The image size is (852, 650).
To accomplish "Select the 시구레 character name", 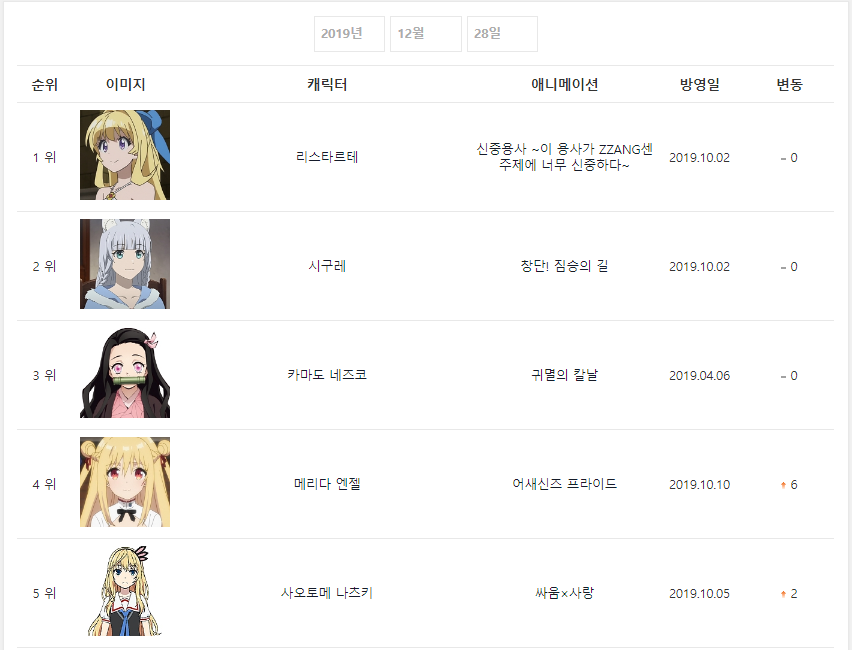I will (327, 266).
